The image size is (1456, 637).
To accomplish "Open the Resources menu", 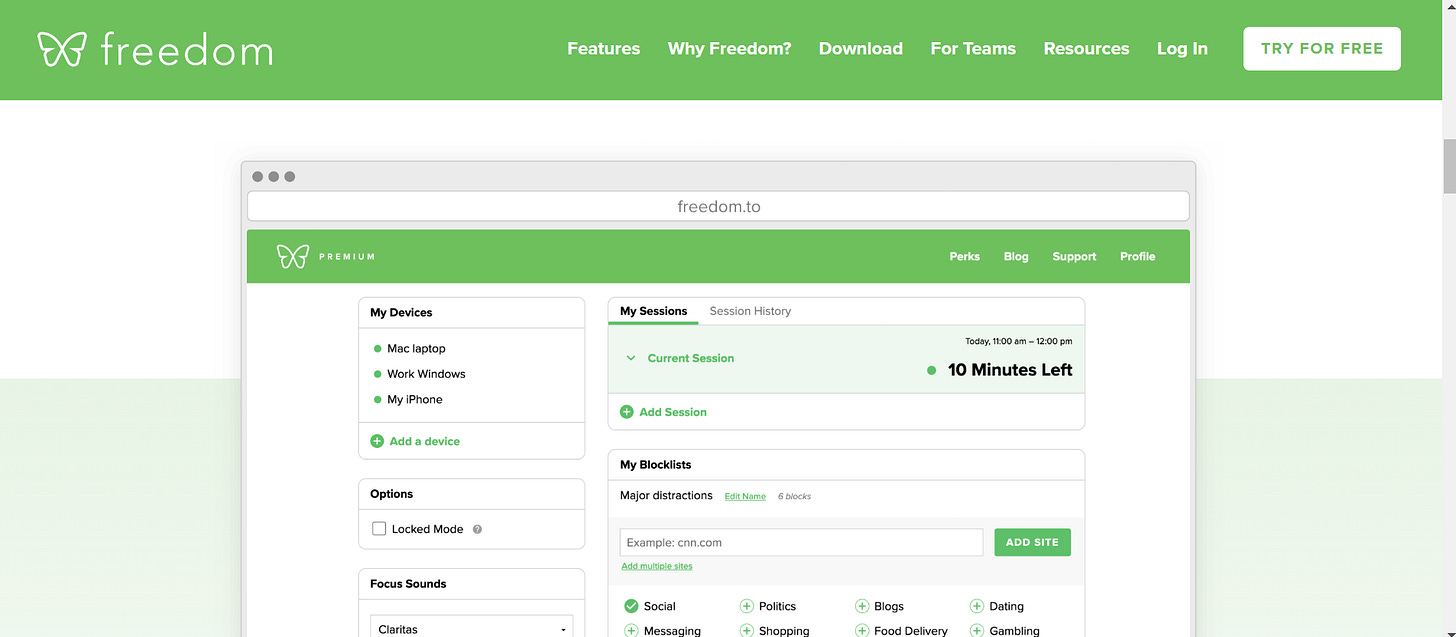I will 1086,49.
